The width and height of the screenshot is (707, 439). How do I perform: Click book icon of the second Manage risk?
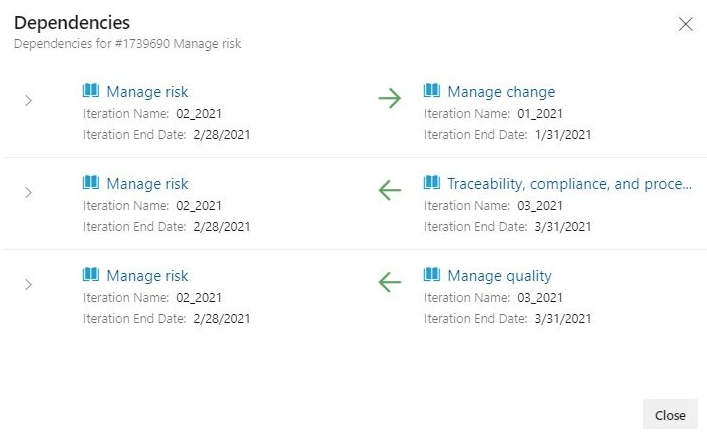(91, 183)
